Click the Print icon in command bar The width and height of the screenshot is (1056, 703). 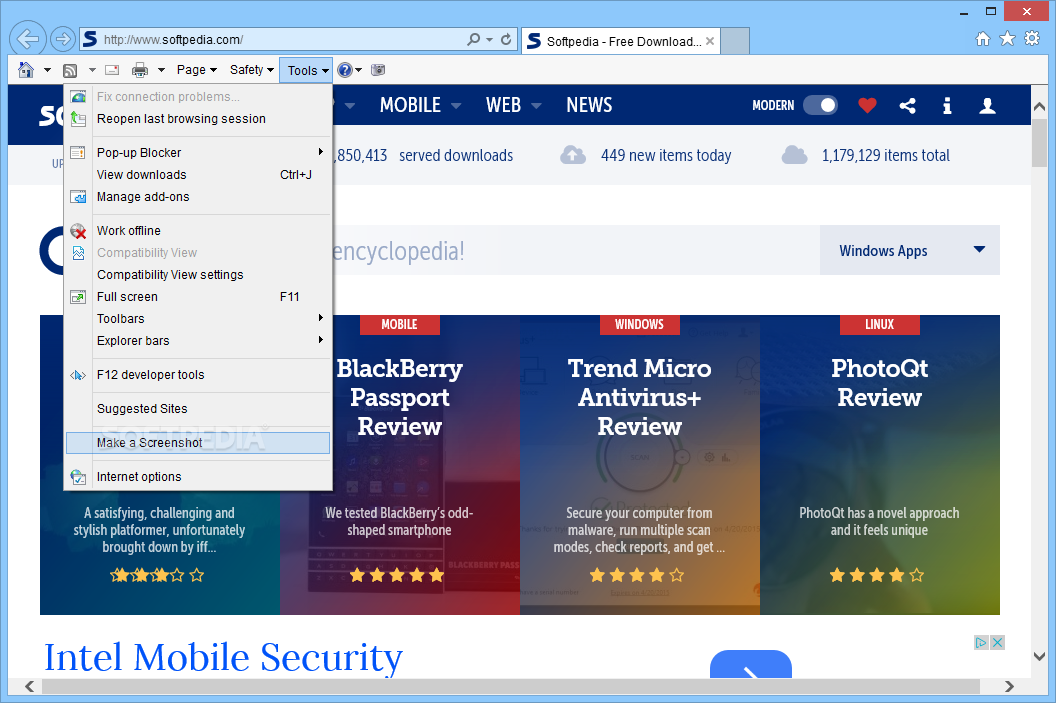[139, 70]
